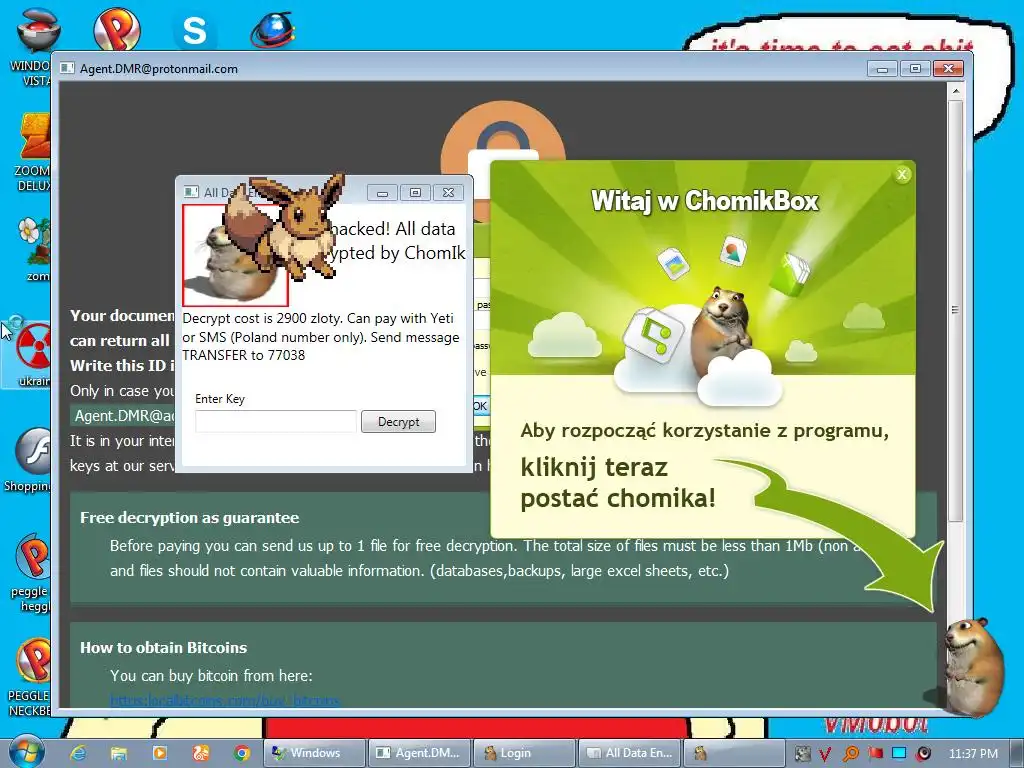The width and height of the screenshot is (1024, 768).
Task: Switch to the Login taskbar button
Action: pos(523,753)
